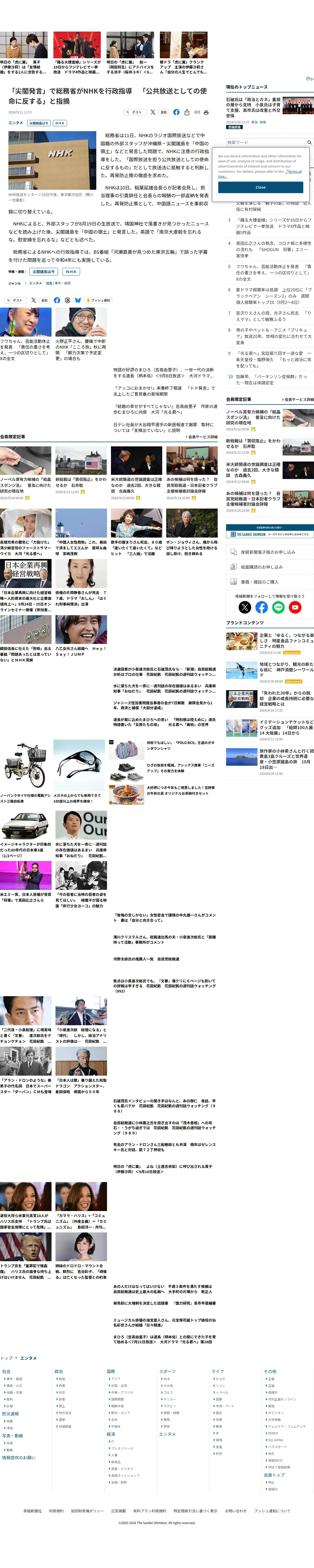Open the NHK building photo in the article
Viewport: 314px width, 1568px height.
(52, 161)
